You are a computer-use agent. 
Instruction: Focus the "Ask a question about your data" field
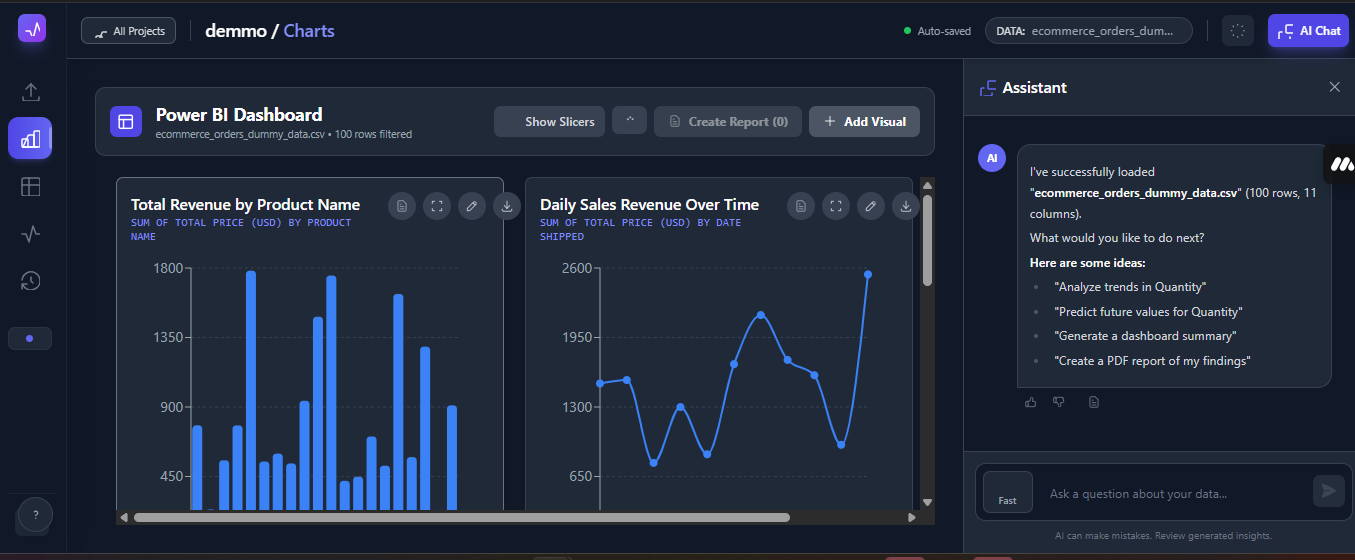[x=1175, y=493]
